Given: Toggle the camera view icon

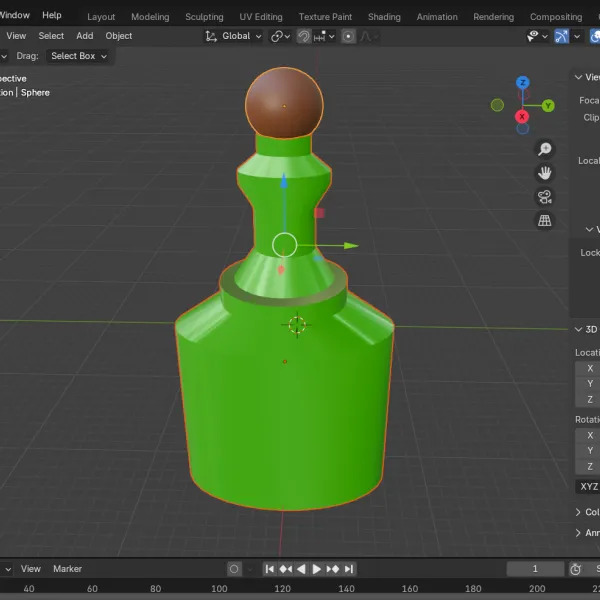Looking at the screenshot, I should pos(545,197).
